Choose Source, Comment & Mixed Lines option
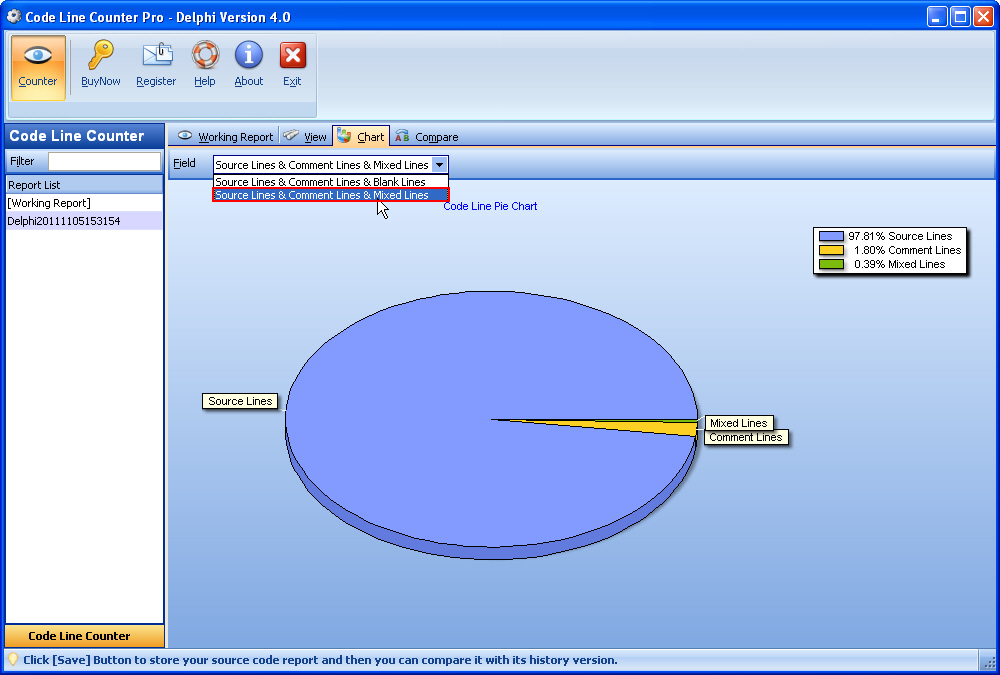 [x=322, y=196]
